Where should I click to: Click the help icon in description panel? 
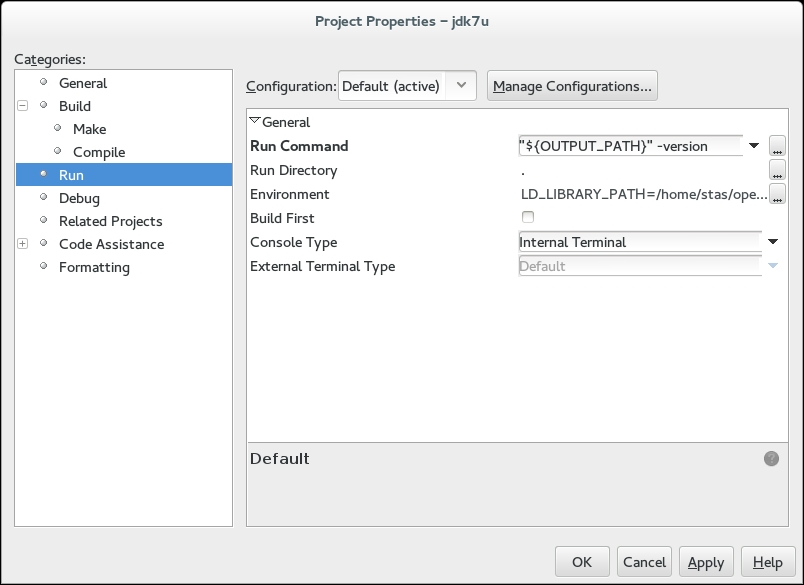tap(771, 458)
